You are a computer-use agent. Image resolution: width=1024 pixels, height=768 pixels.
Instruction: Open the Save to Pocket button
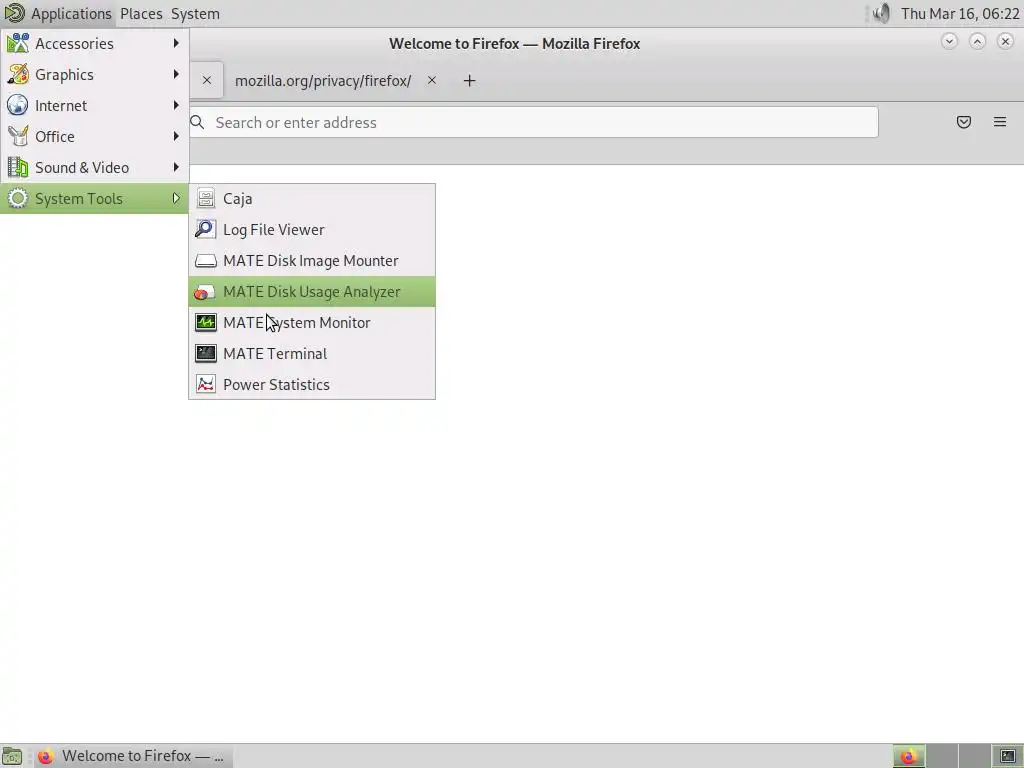pyautogui.click(x=964, y=122)
